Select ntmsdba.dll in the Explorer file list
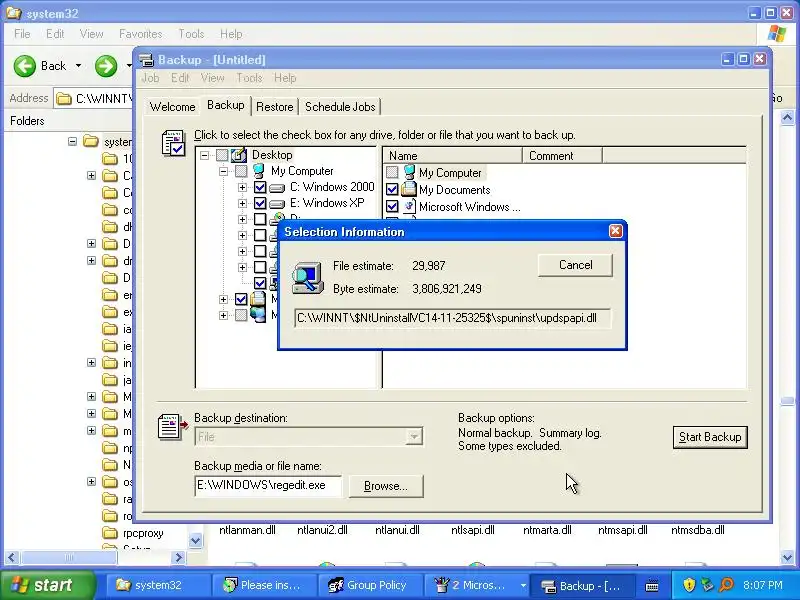The width and height of the screenshot is (800, 600). point(697,530)
